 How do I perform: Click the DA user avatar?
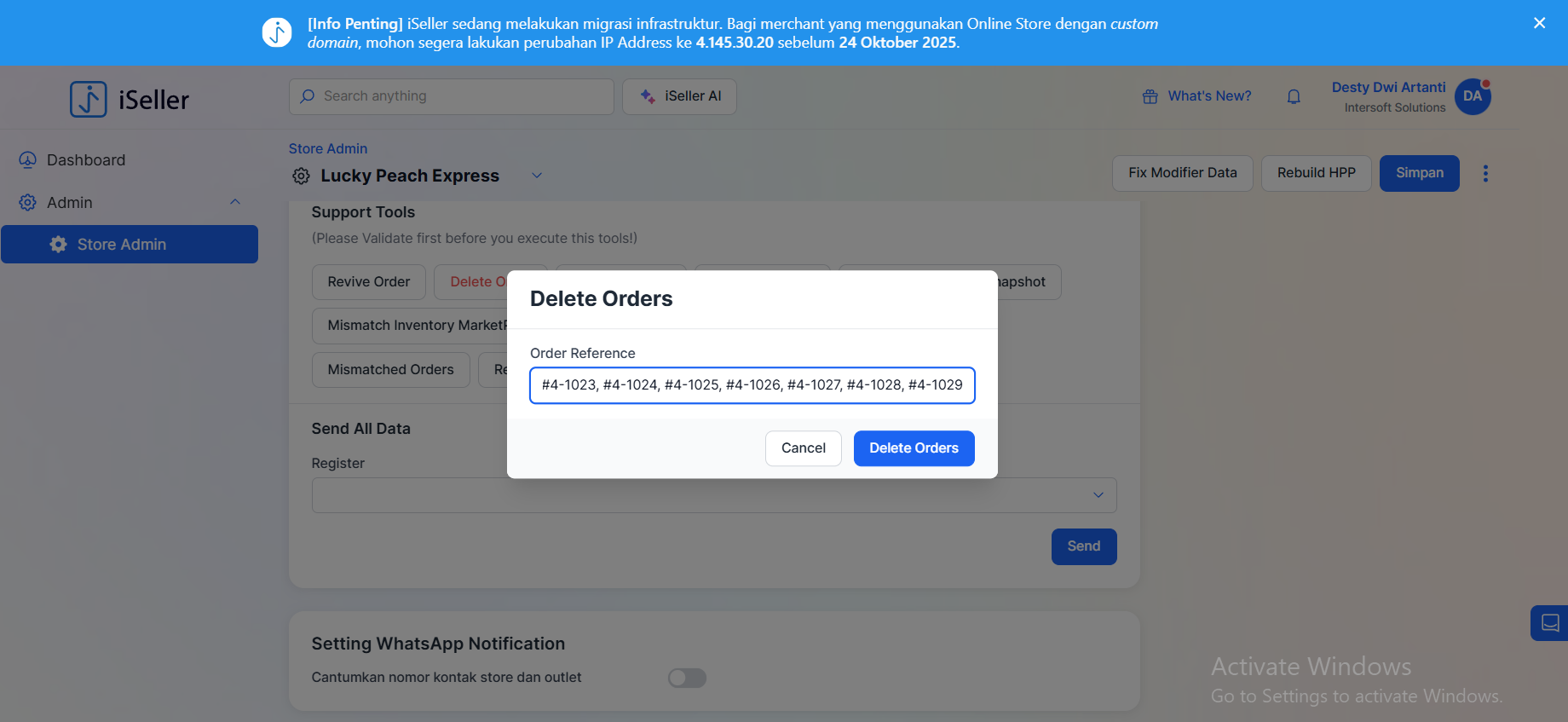(1472, 97)
